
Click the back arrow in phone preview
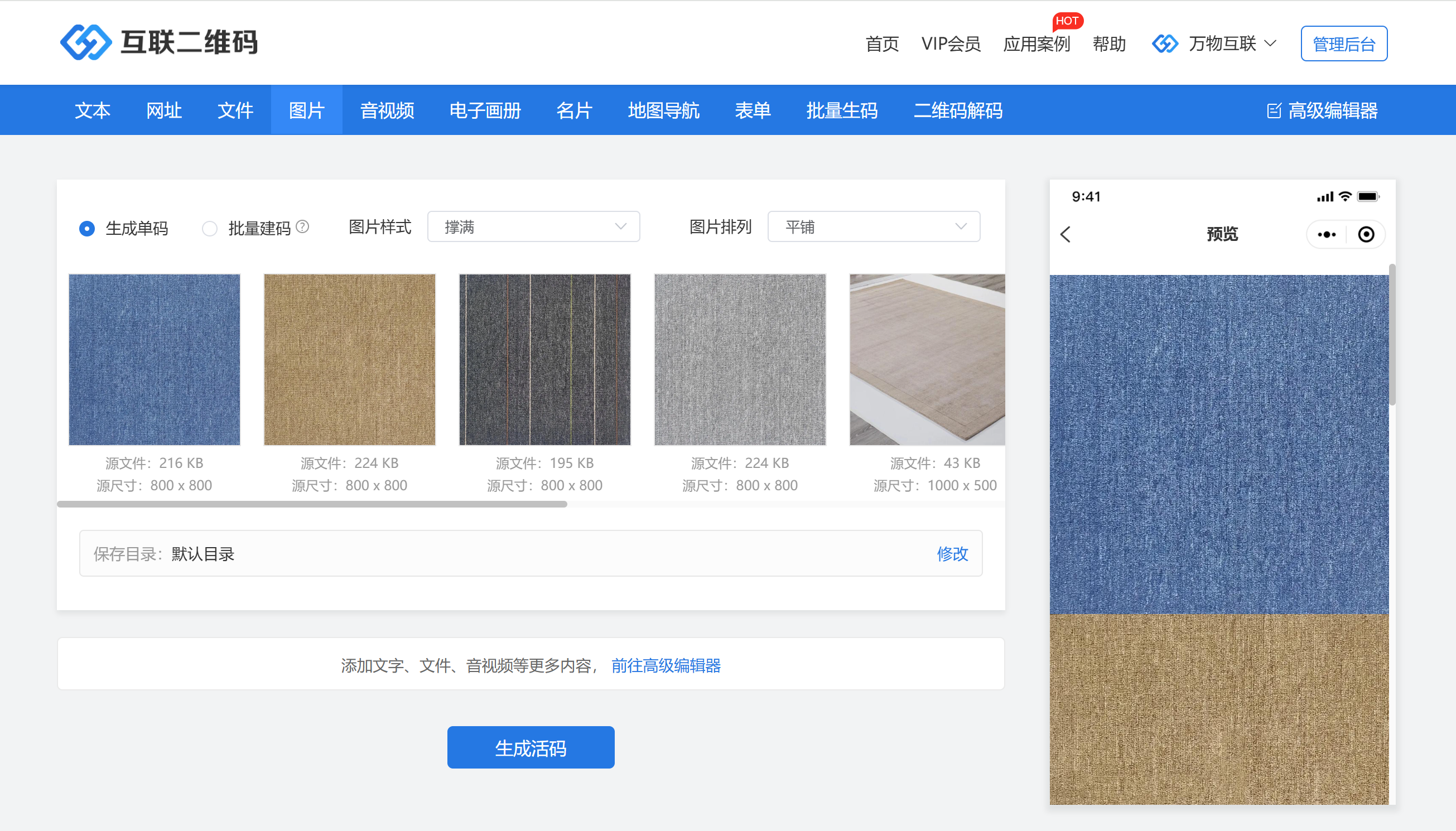pyautogui.click(x=1066, y=234)
